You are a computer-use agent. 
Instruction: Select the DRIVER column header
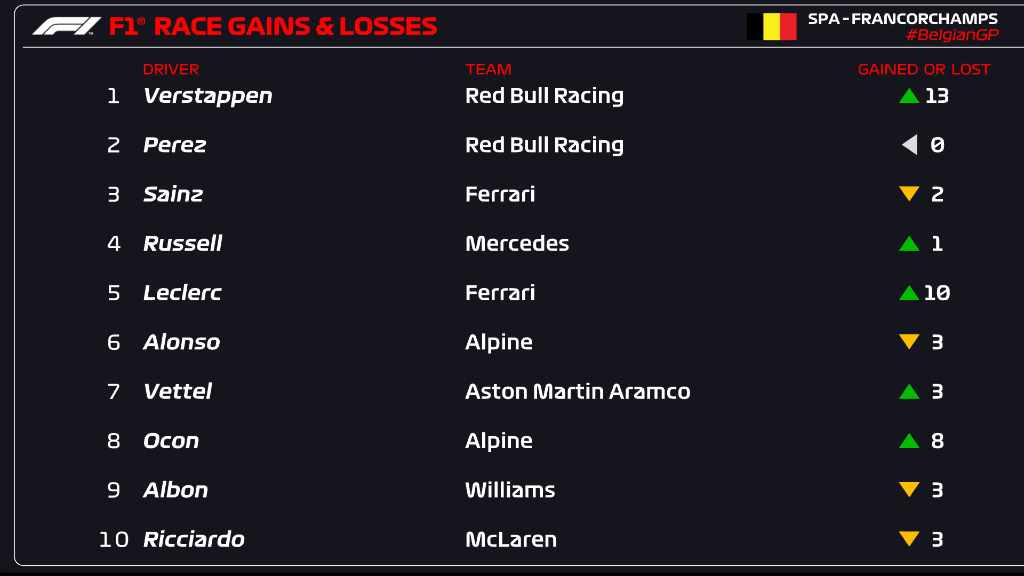pos(171,69)
